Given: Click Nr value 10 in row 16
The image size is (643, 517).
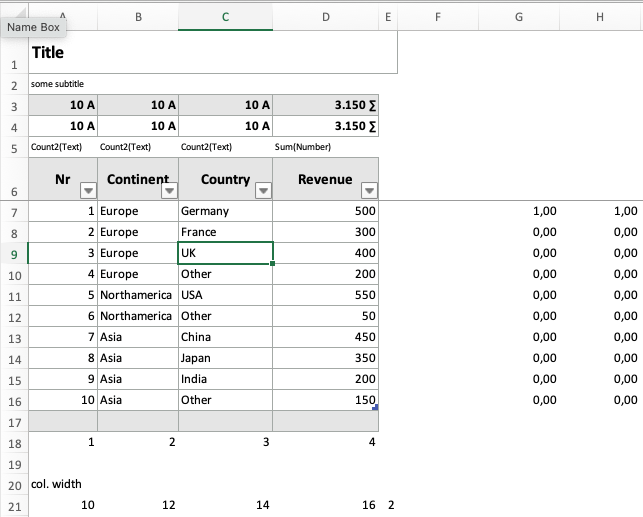Looking at the screenshot, I should [x=63, y=400].
